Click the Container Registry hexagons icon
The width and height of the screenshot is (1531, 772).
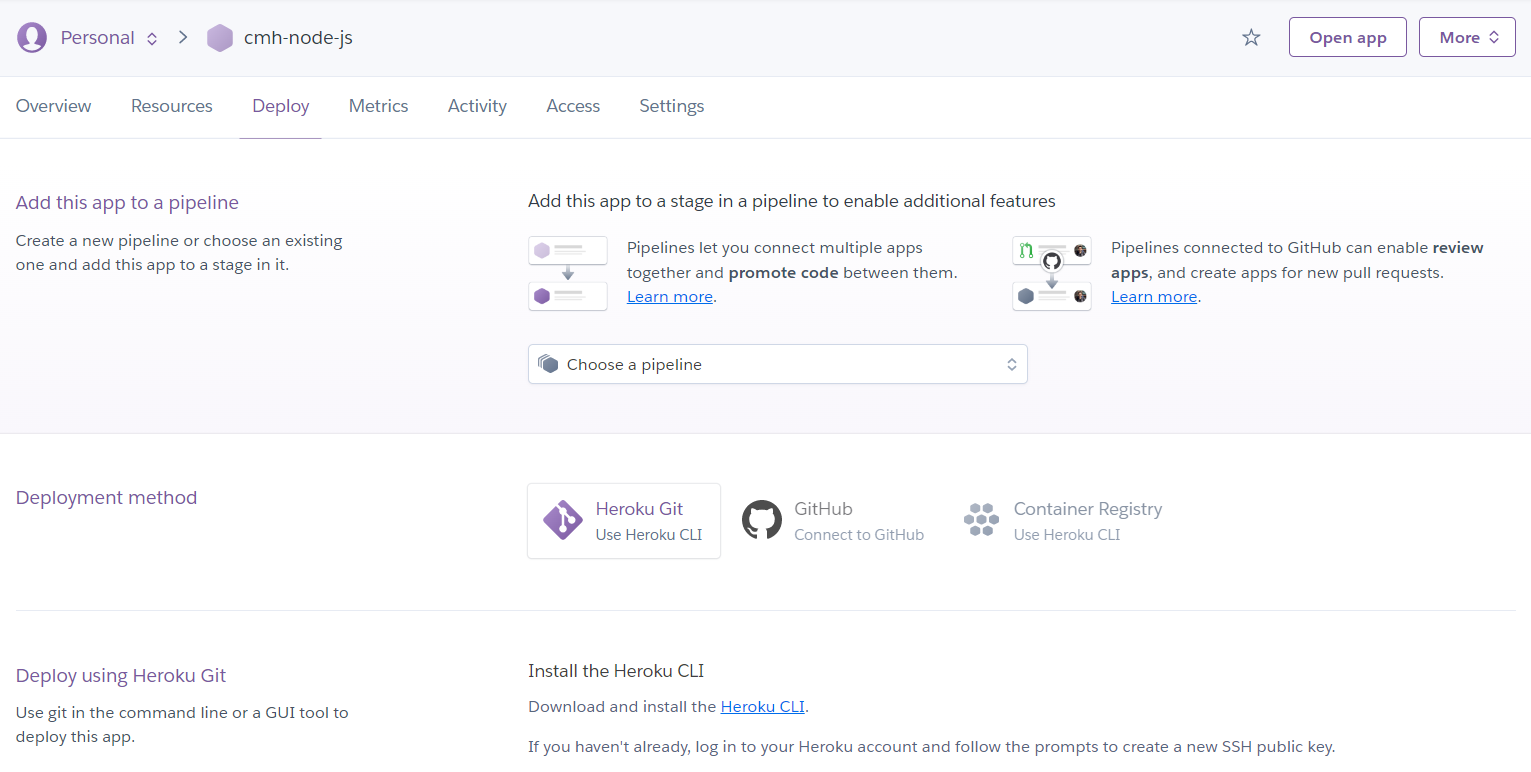coord(982,520)
